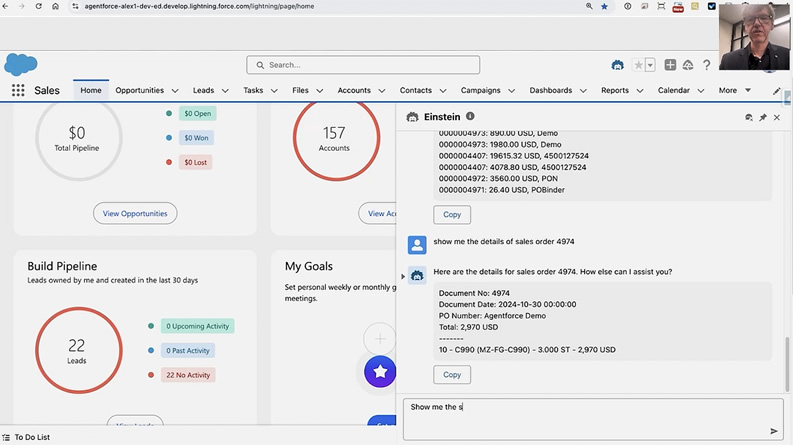Click the $0 Lost pipeline badge
The width and height of the screenshot is (793, 445).
coord(195,162)
